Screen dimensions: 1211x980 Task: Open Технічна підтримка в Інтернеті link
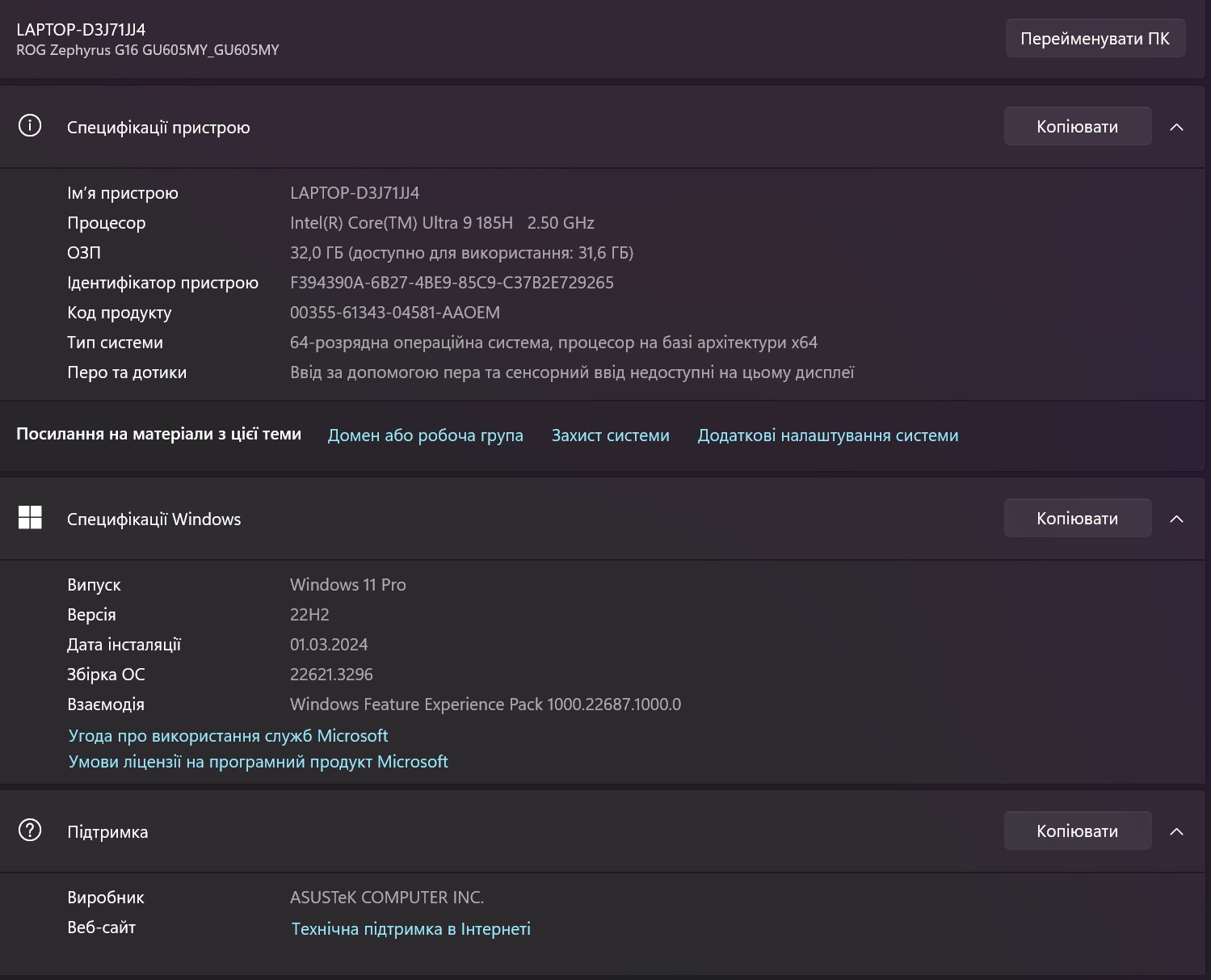tap(410, 929)
